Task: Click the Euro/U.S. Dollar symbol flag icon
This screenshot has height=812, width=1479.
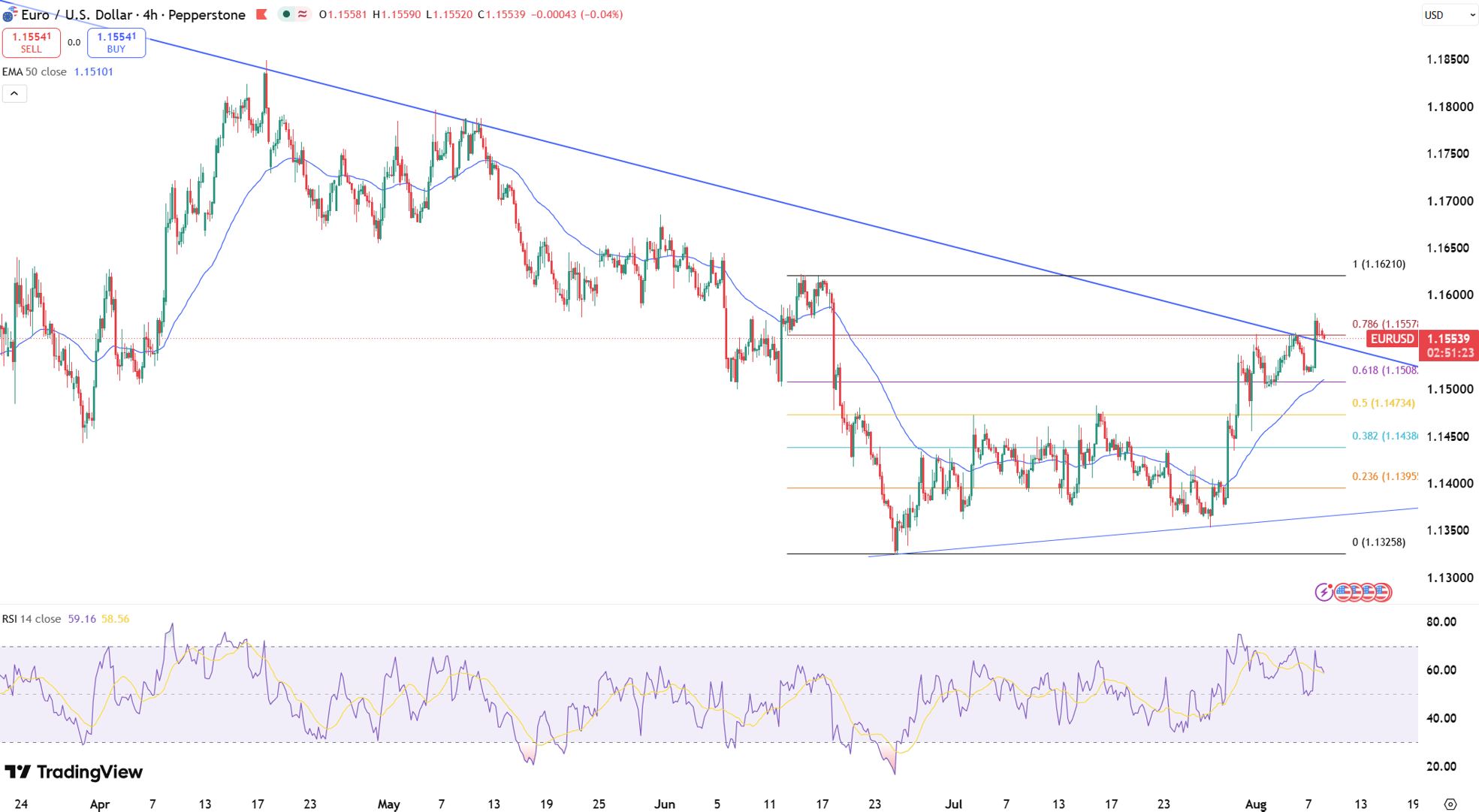Action: (9, 14)
